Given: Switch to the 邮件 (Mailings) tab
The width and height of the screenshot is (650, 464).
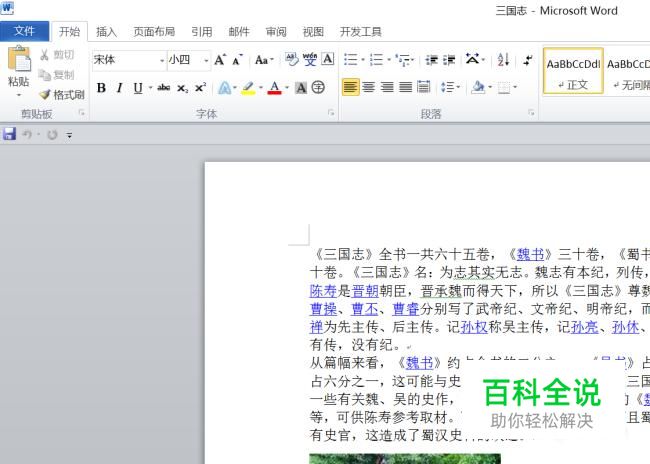Looking at the screenshot, I should 239,32.
